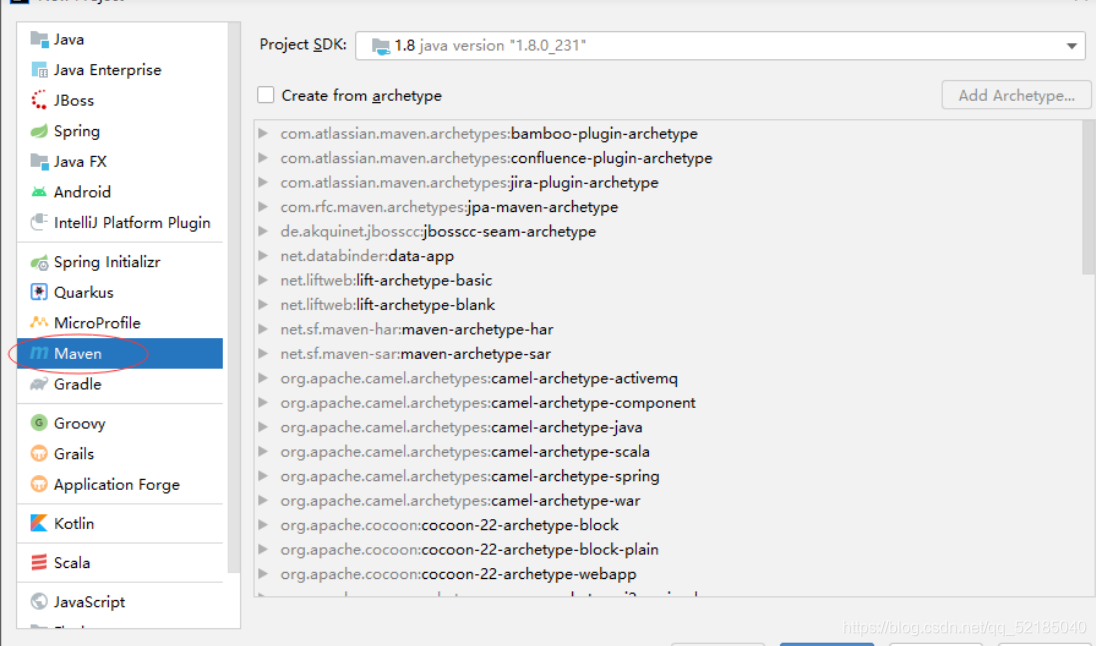The width and height of the screenshot is (1096, 646).
Task: Select Quarkus label in list
Action: point(83,292)
